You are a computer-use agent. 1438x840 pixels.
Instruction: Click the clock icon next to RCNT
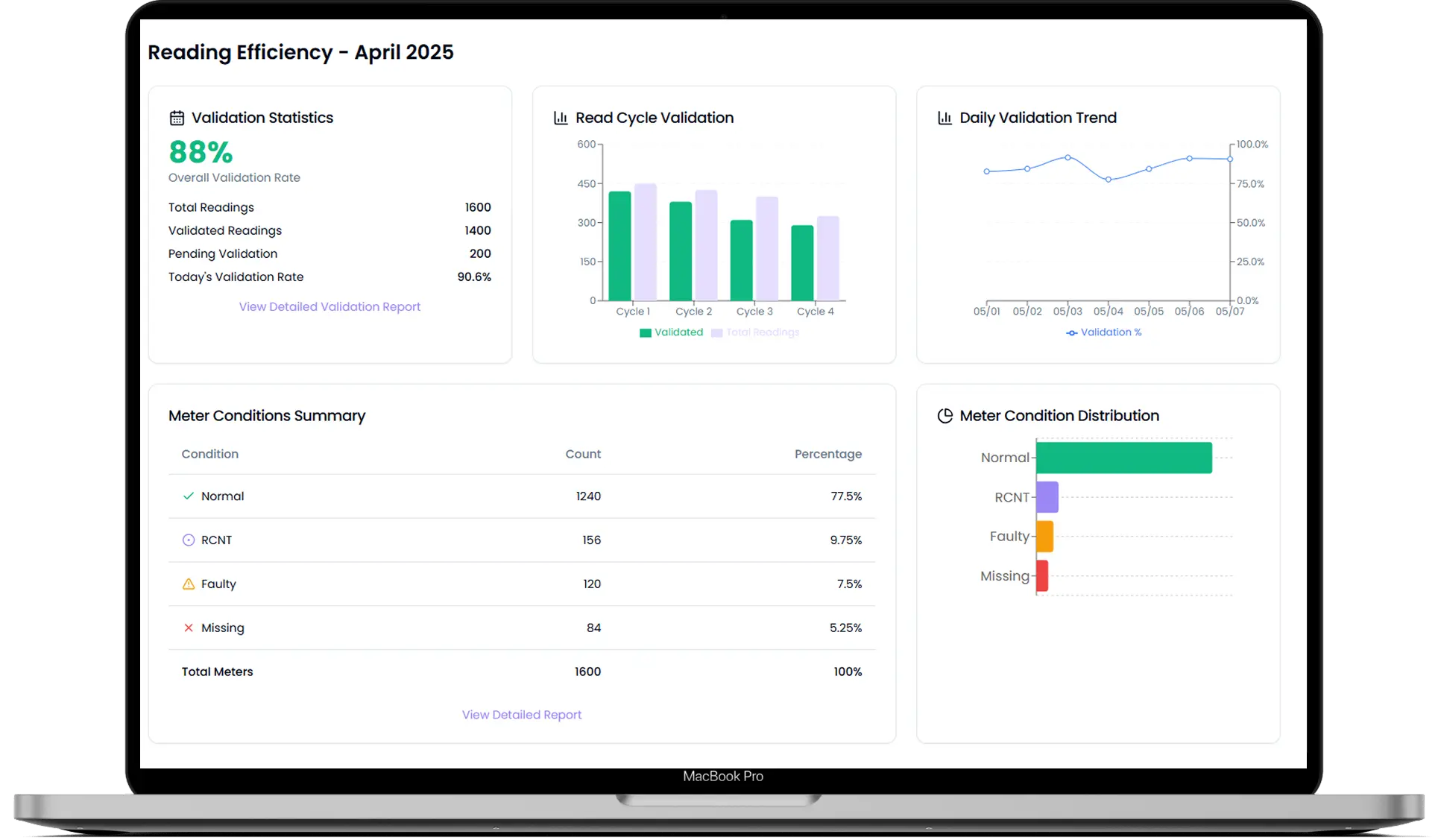[x=188, y=540]
